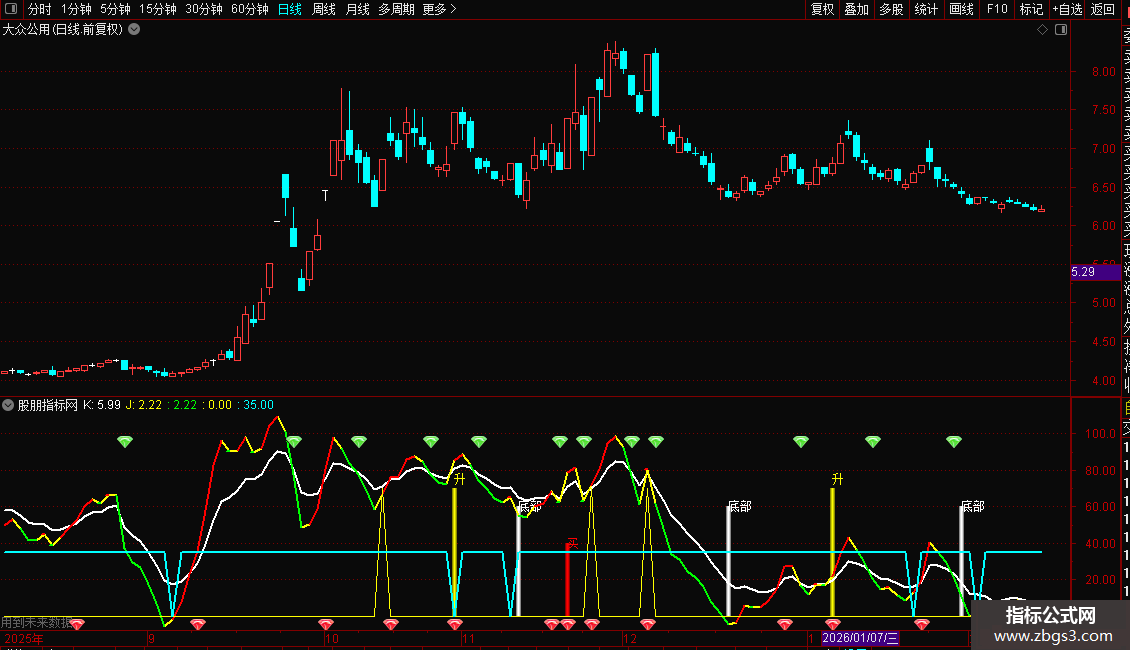Click the leftmost red diamond signal marker
This screenshot has height=650, width=1130.
click(x=77, y=625)
